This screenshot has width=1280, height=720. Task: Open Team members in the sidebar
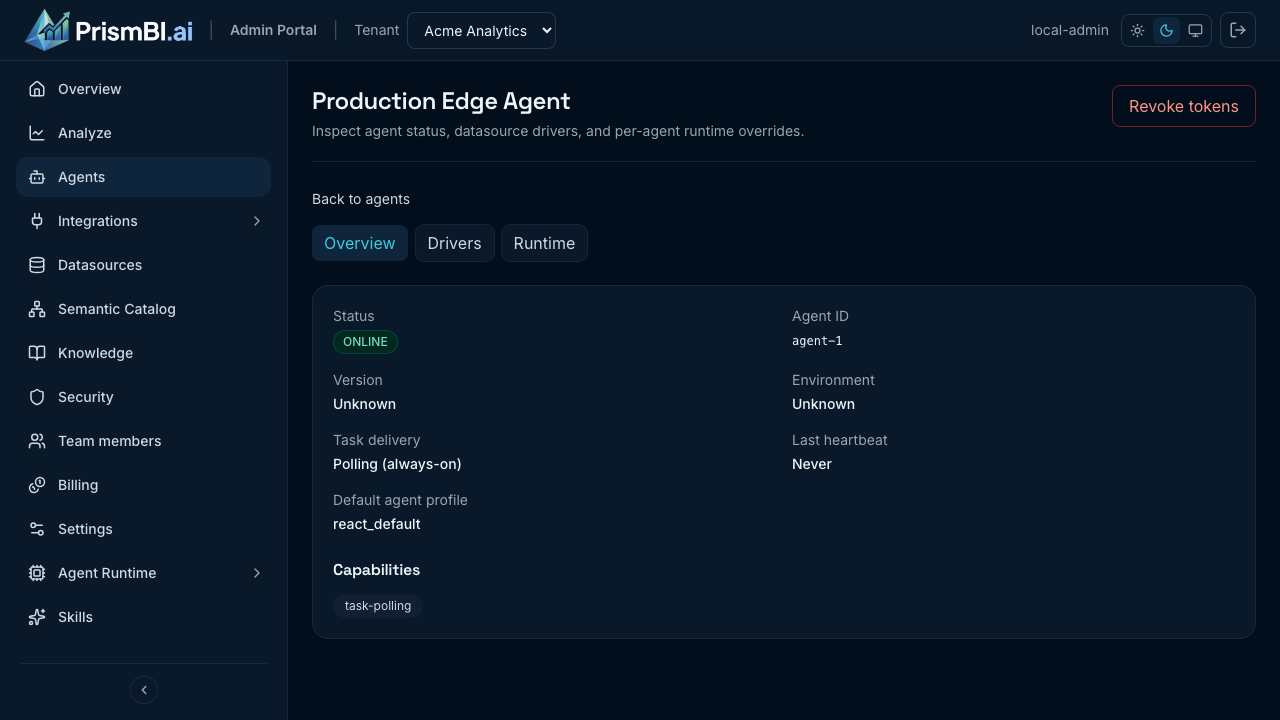[x=143, y=441]
